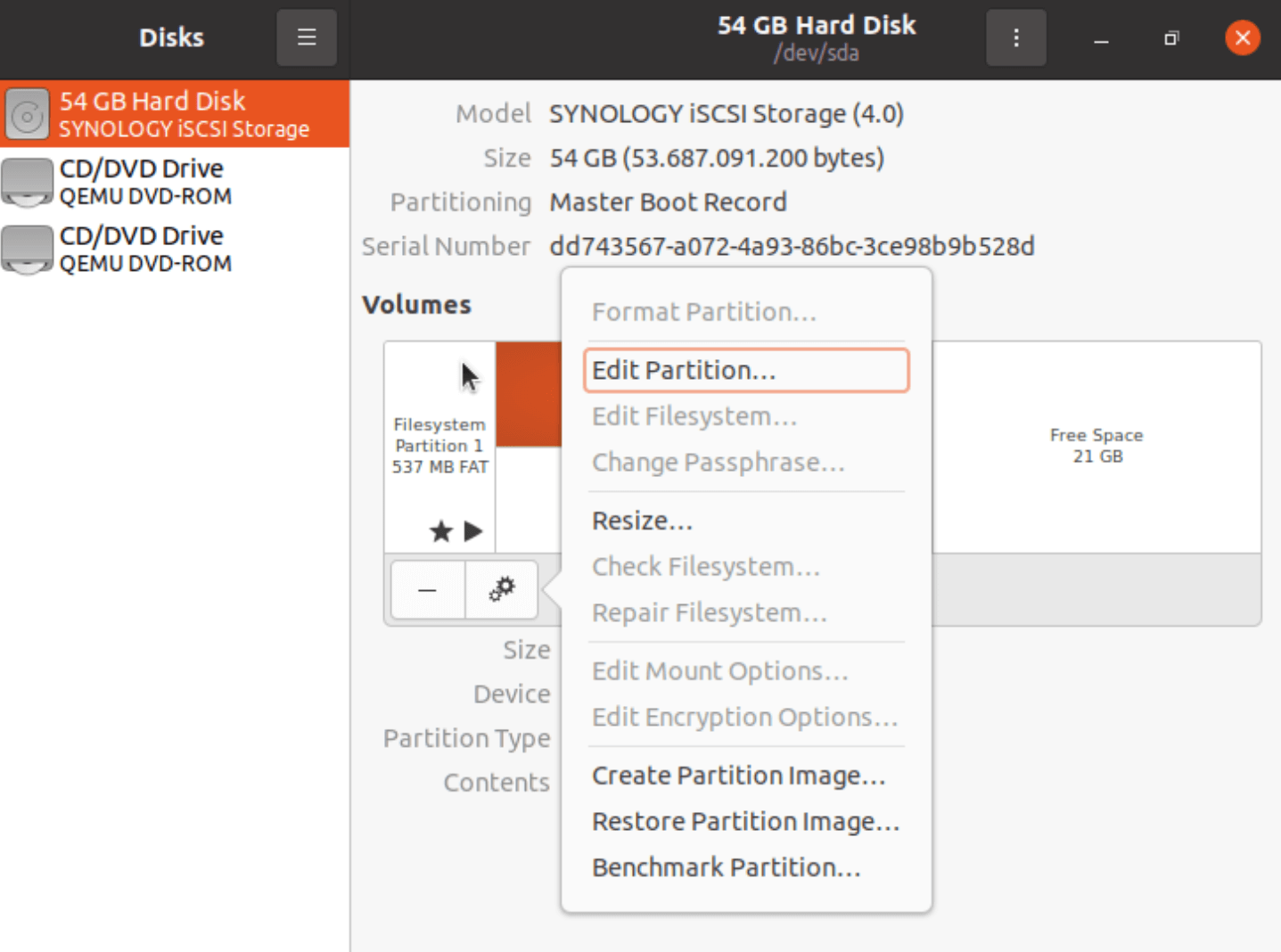
Task: Click the hard disk icon in sidebar
Action: [28, 114]
